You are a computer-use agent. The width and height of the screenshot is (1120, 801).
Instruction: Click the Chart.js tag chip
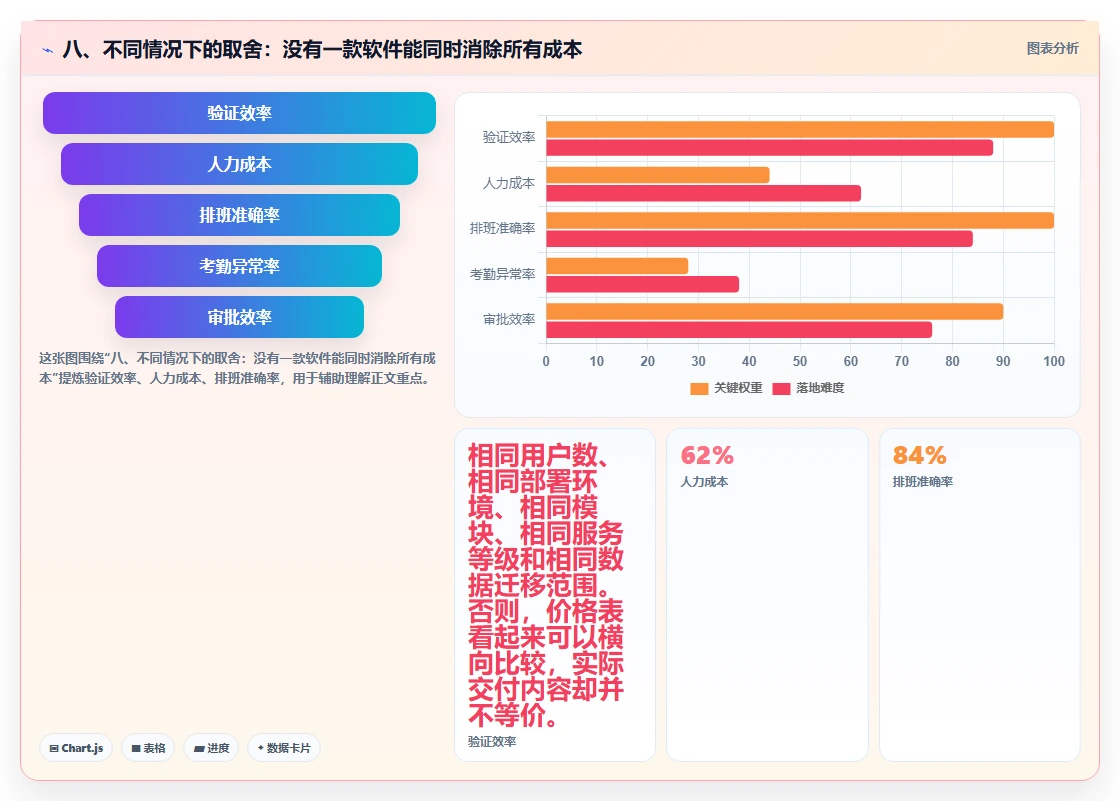pos(76,748)
